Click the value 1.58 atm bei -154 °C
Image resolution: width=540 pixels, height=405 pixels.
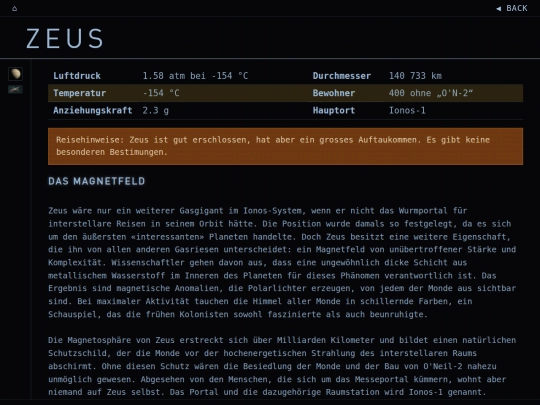click(x=195, y=76)
